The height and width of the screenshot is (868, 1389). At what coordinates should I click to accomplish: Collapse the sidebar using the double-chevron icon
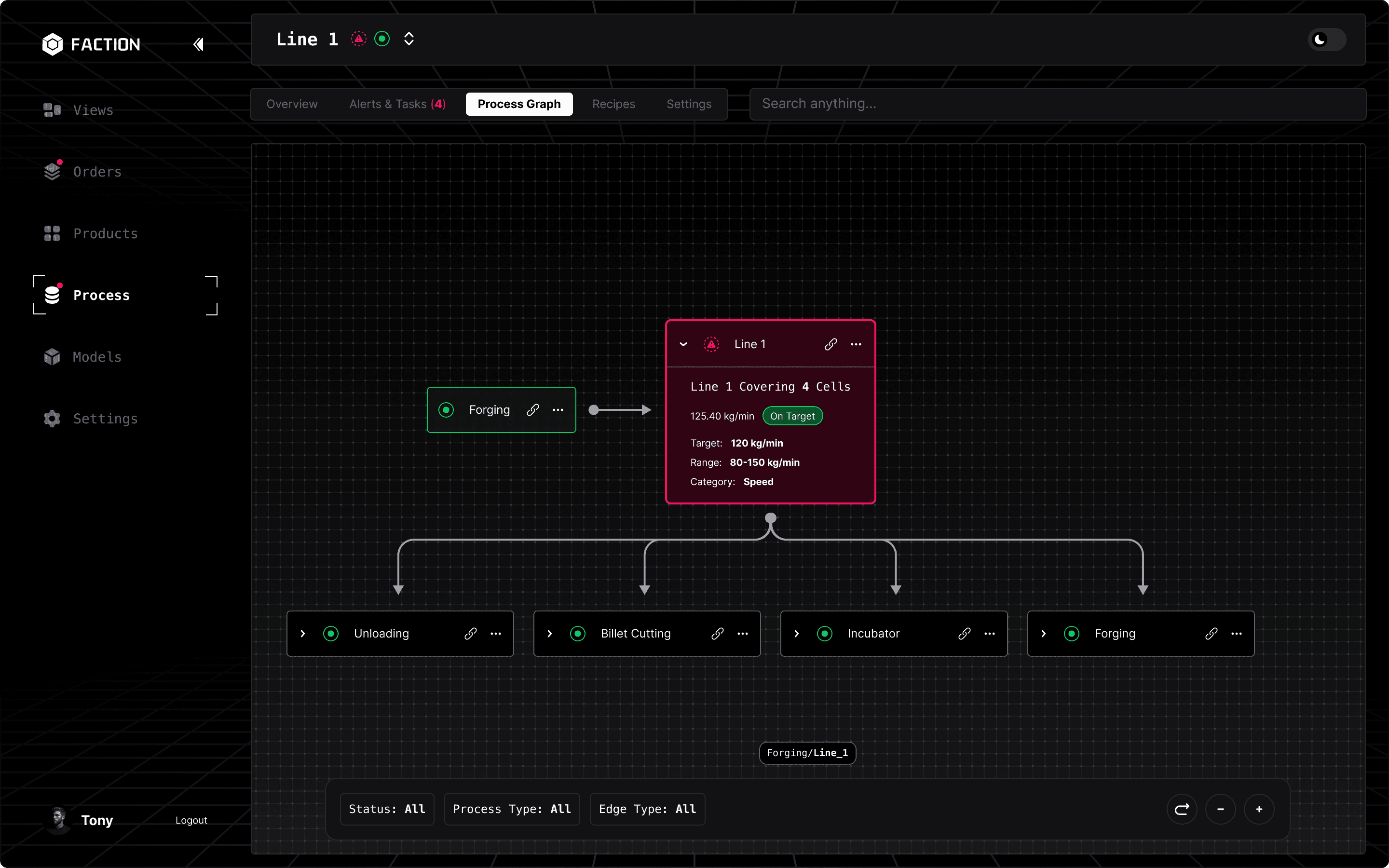click(x=198, y=43)
